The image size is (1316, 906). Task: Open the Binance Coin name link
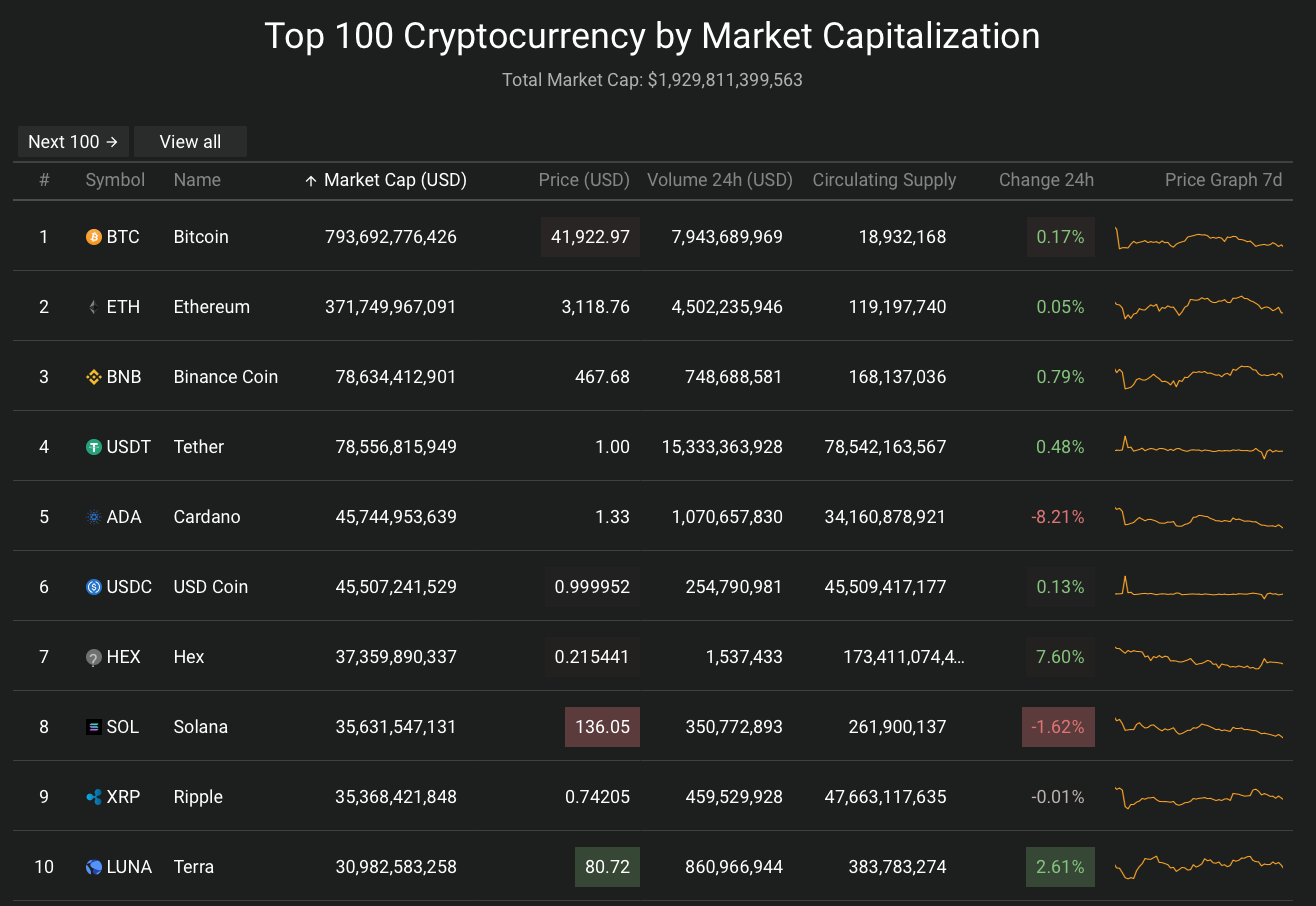tap(225, 377)
